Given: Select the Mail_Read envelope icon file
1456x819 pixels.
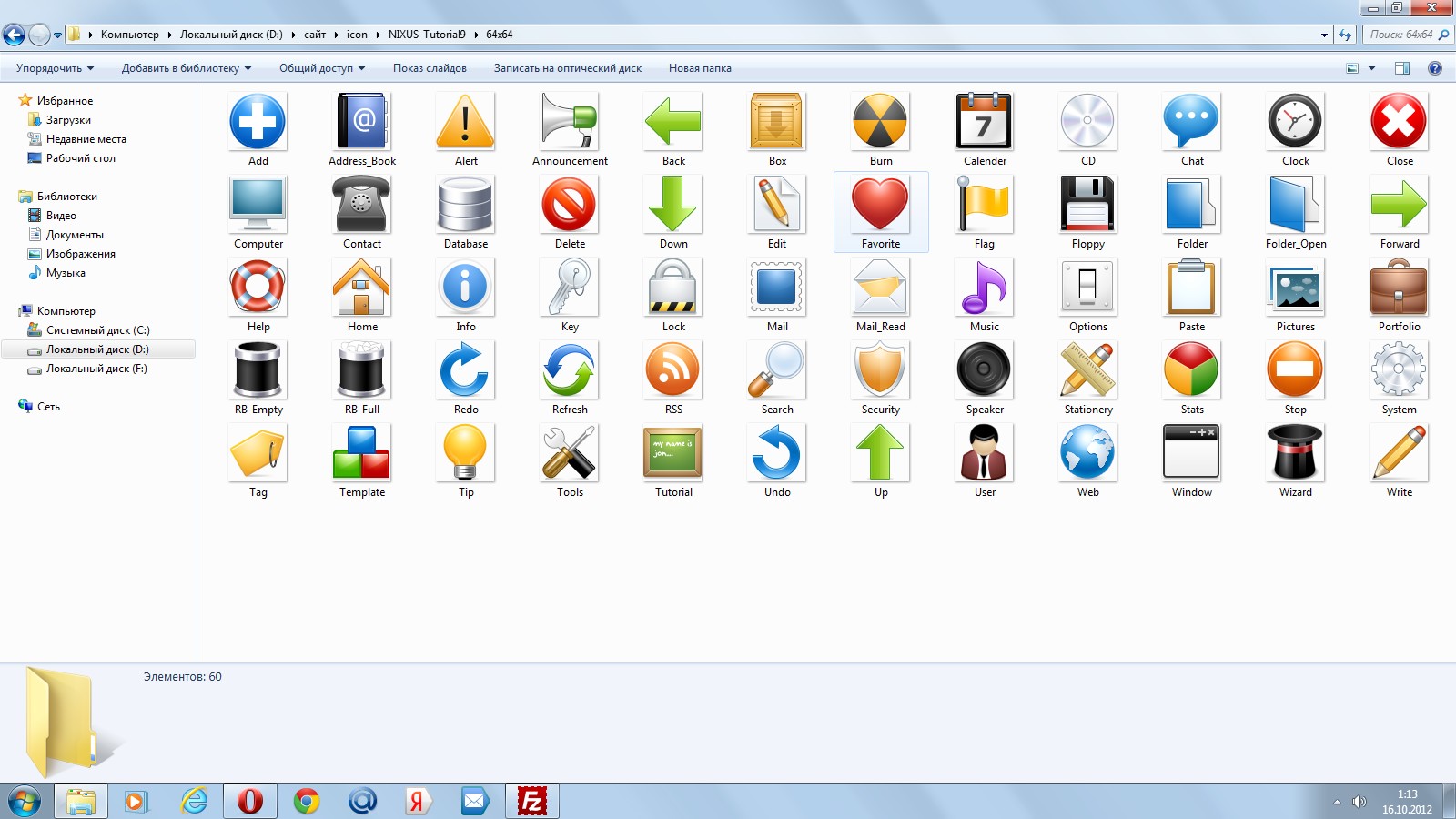Looking at the screenshot, I should pos(881,296).
